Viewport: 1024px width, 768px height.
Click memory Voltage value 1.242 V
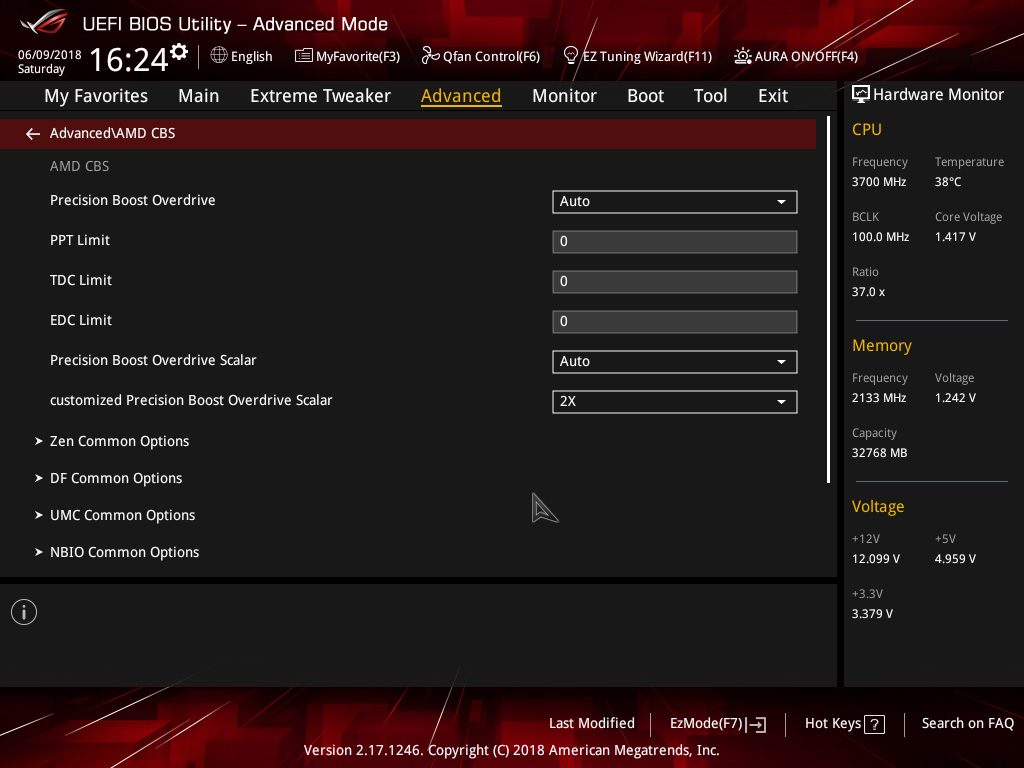[x=955, y=398]
